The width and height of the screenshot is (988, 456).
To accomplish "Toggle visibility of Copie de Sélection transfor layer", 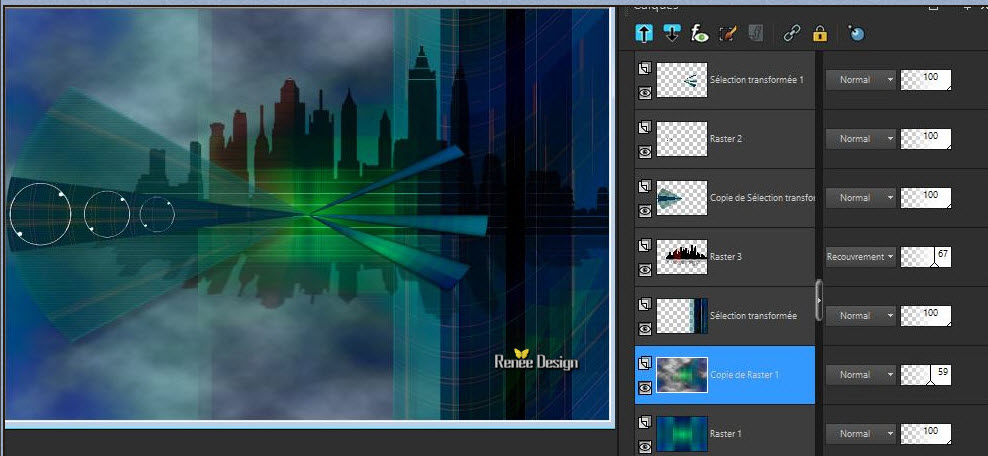I will pyautogui.click(x=645, y=210).
